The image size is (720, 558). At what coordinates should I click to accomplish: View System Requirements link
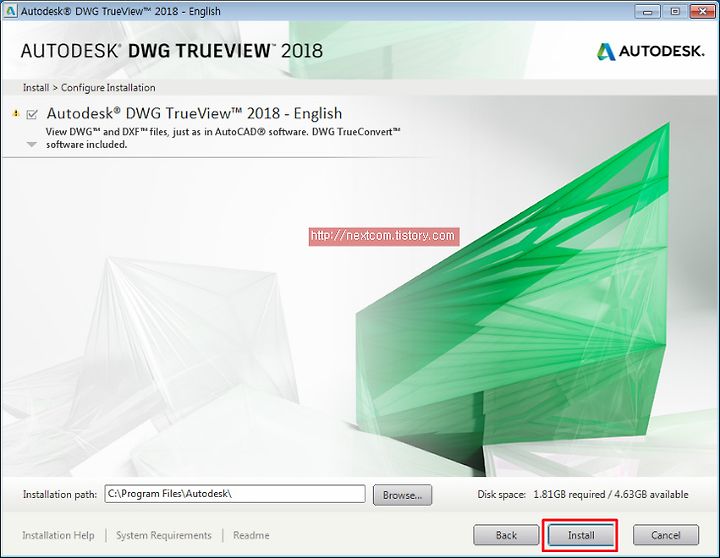(164, 535)
